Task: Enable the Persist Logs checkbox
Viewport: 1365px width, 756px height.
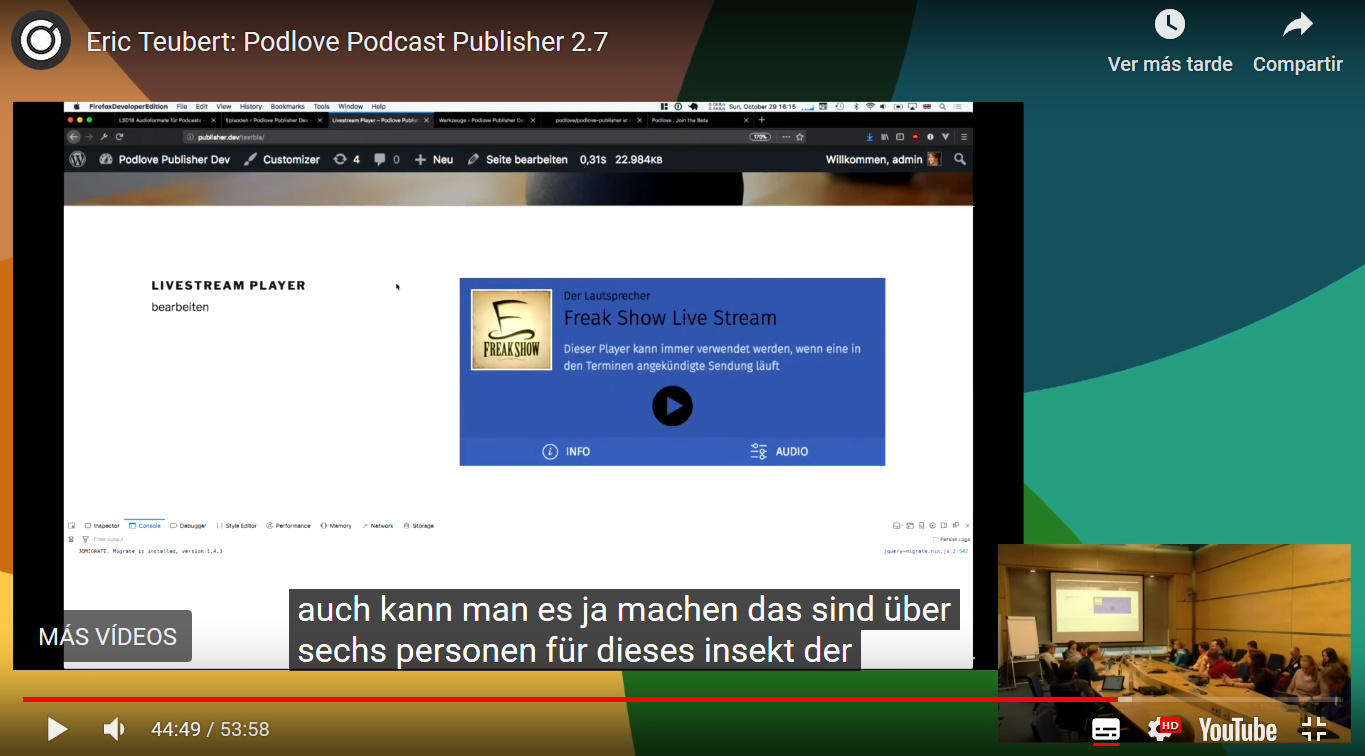Action: (x=936, y=539)
